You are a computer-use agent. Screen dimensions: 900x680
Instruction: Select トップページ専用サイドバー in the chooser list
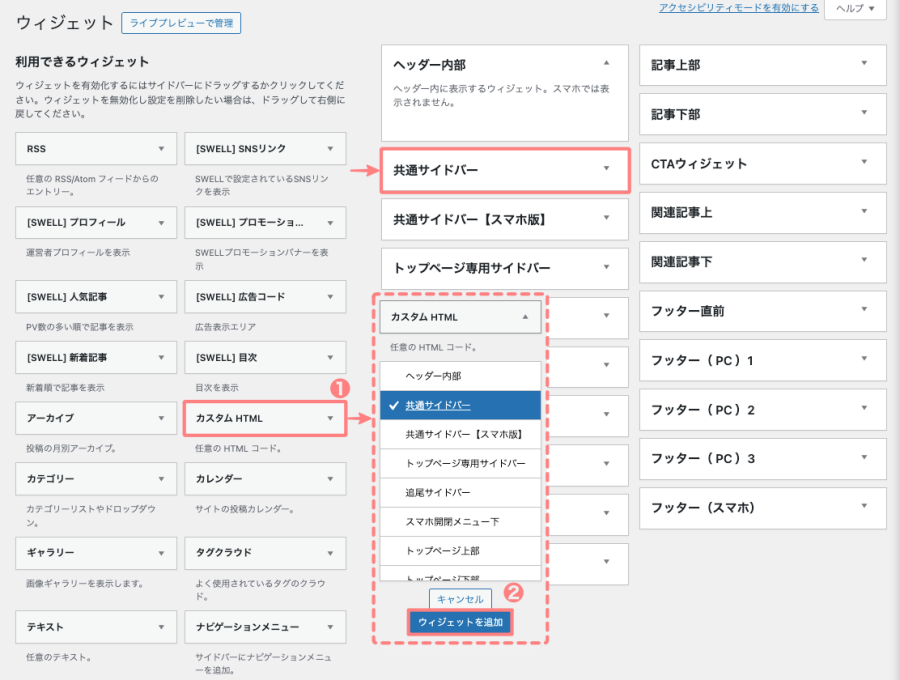click(x=463, y=464)
